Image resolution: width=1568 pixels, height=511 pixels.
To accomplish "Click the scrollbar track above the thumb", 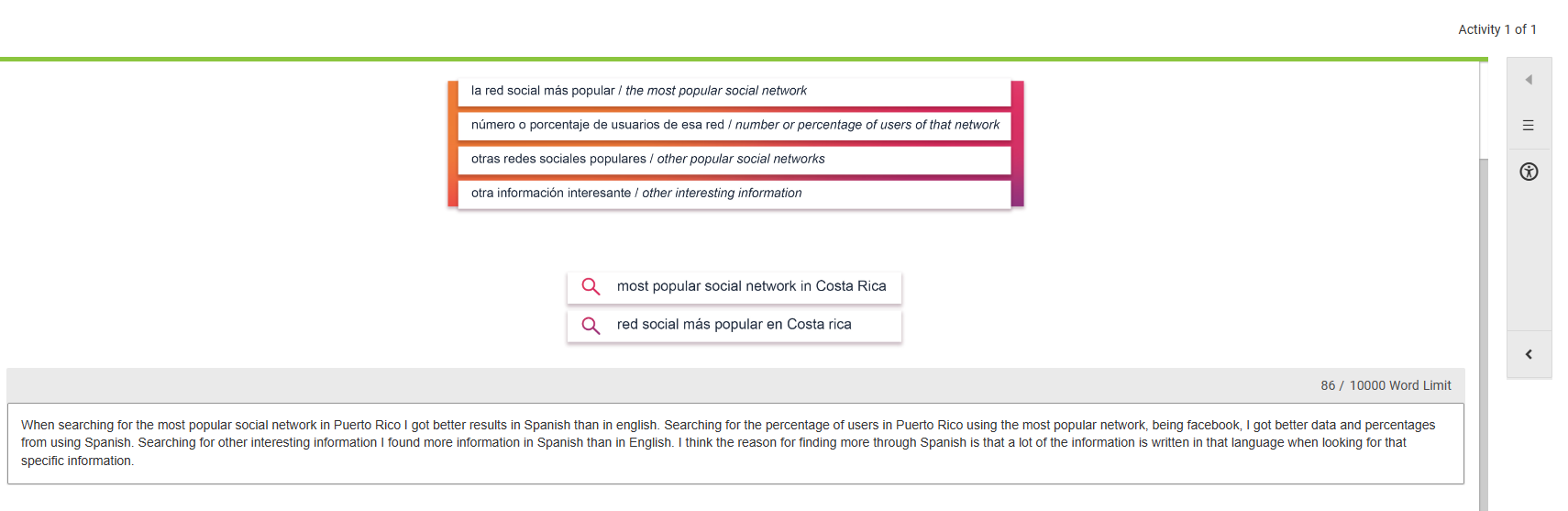I will (x=1484, y=110).
